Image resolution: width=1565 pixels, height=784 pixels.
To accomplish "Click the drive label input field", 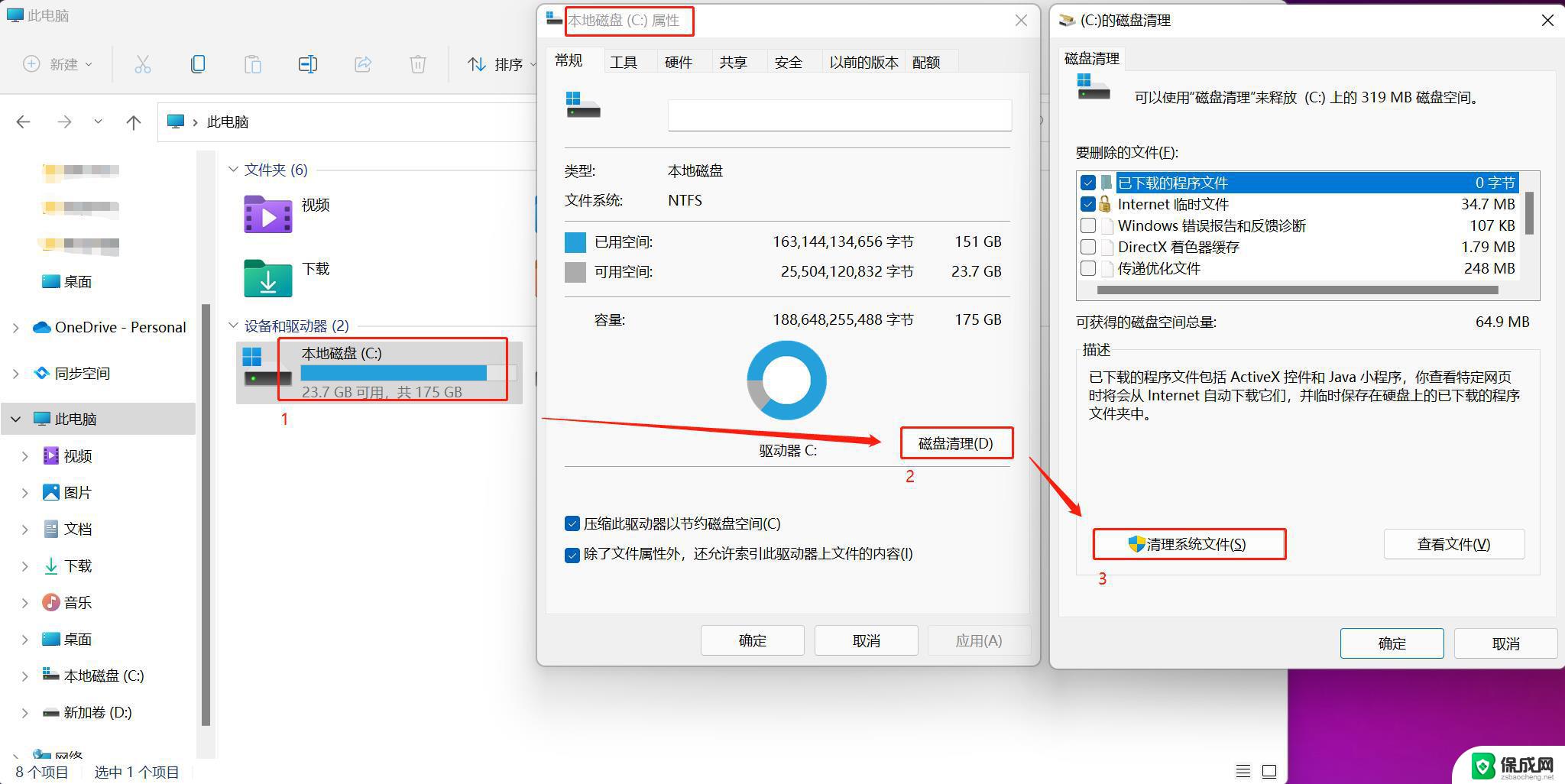I will 840,115.
